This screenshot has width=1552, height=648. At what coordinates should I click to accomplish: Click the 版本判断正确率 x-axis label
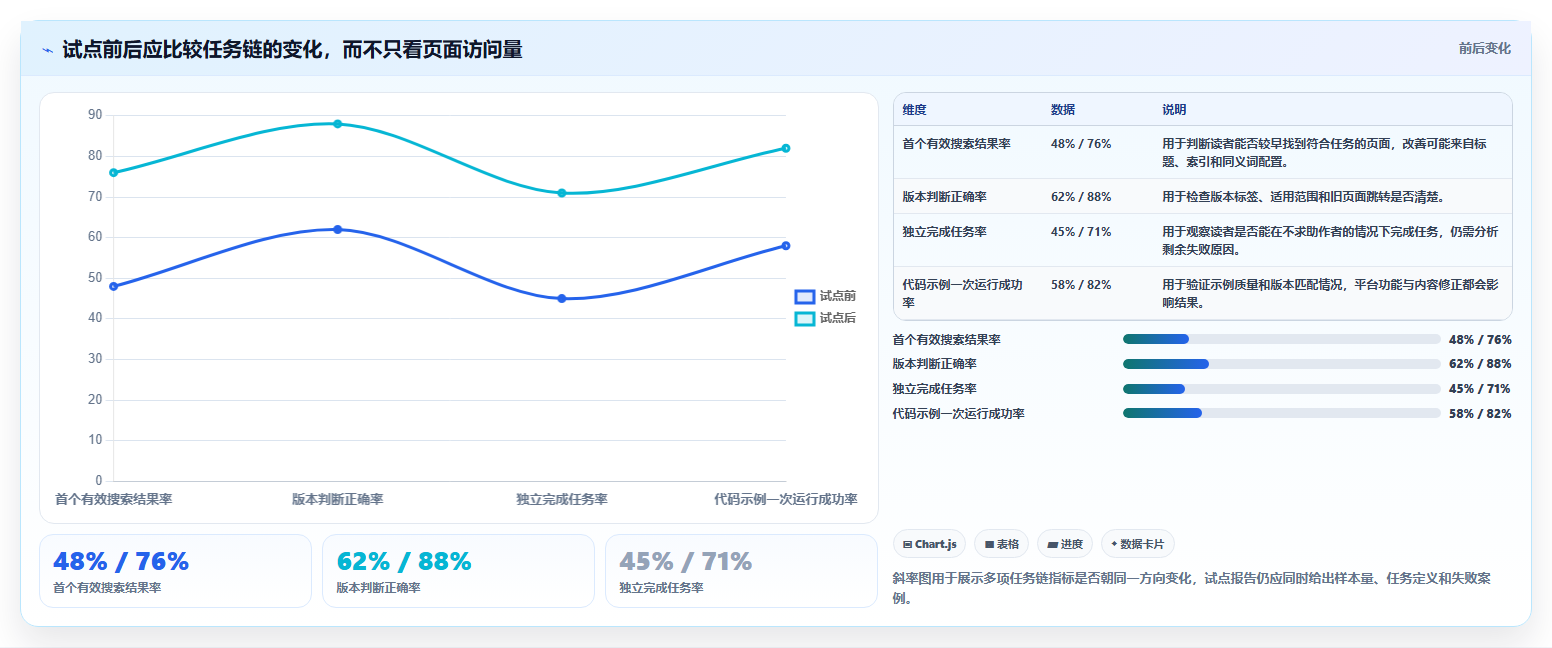tap(337, 499)
